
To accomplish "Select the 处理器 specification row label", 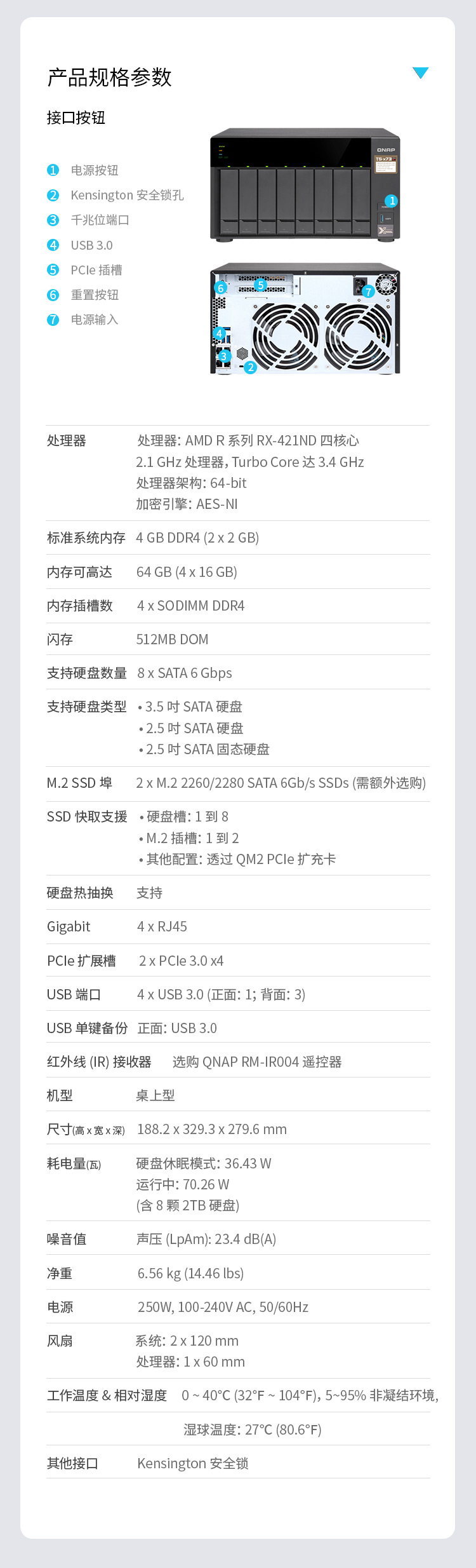I will (67, 441).
